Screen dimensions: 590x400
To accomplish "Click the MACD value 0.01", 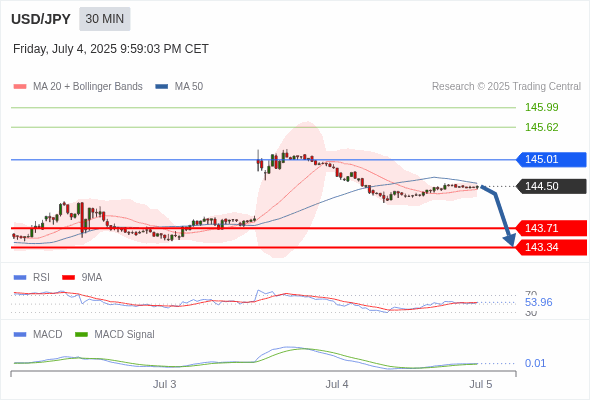I will (535, 363).
